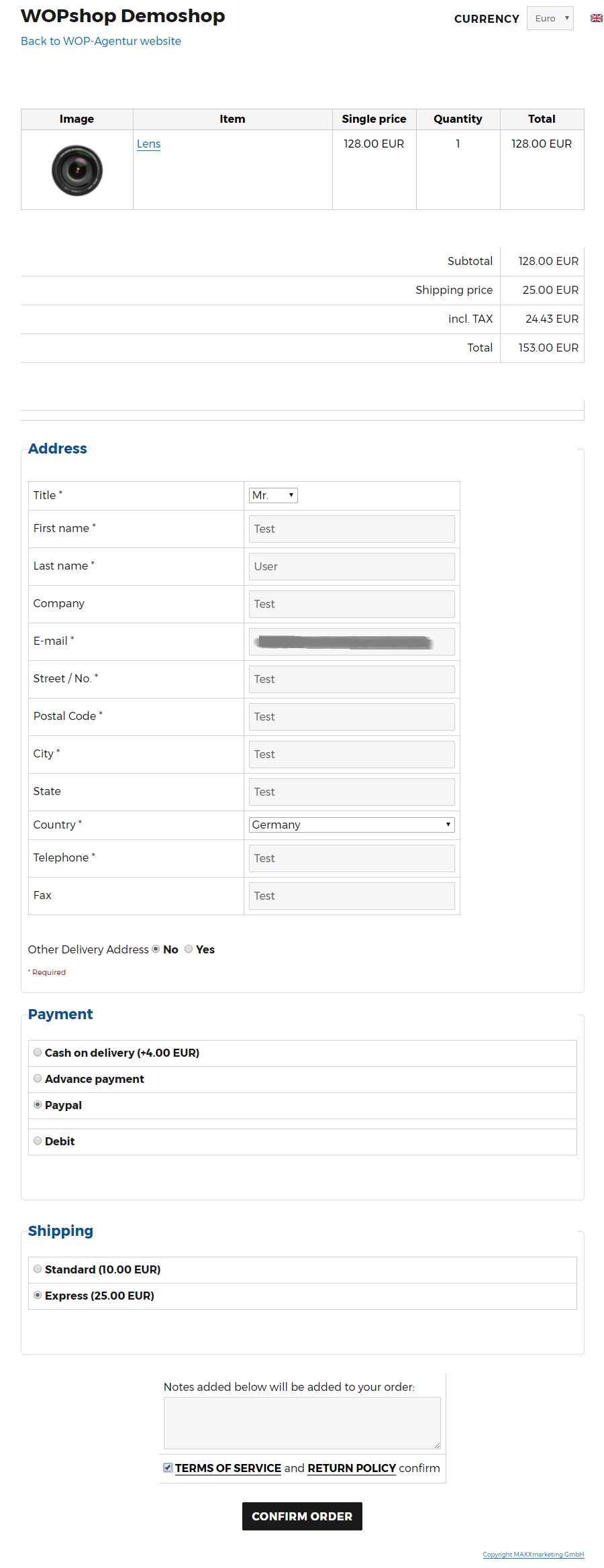
Task: Select Express shipping for 25.00 EUR
Action: (x=38, y=1295)
